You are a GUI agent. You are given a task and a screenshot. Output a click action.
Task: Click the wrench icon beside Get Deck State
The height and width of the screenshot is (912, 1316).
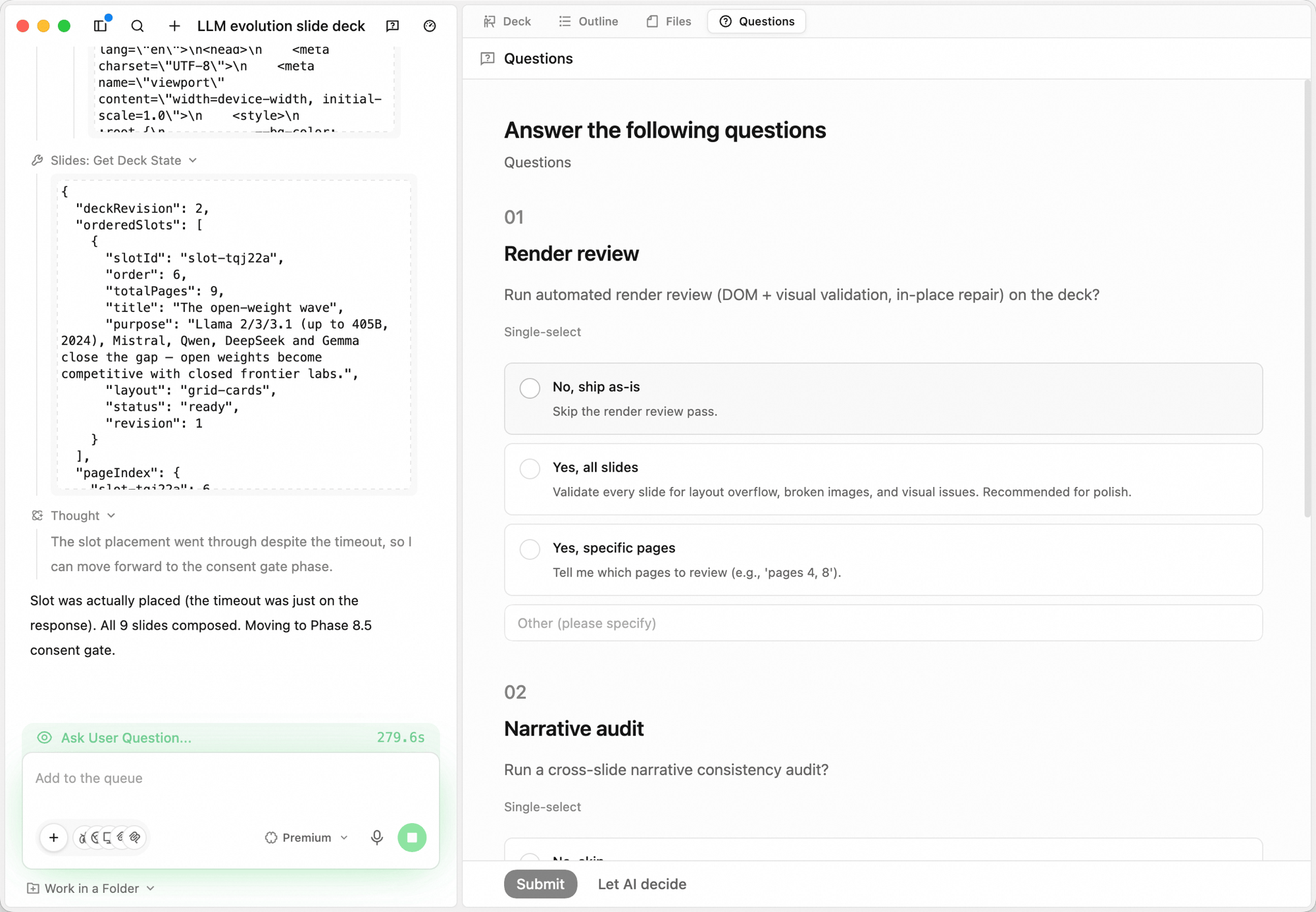tap(38, 161)
